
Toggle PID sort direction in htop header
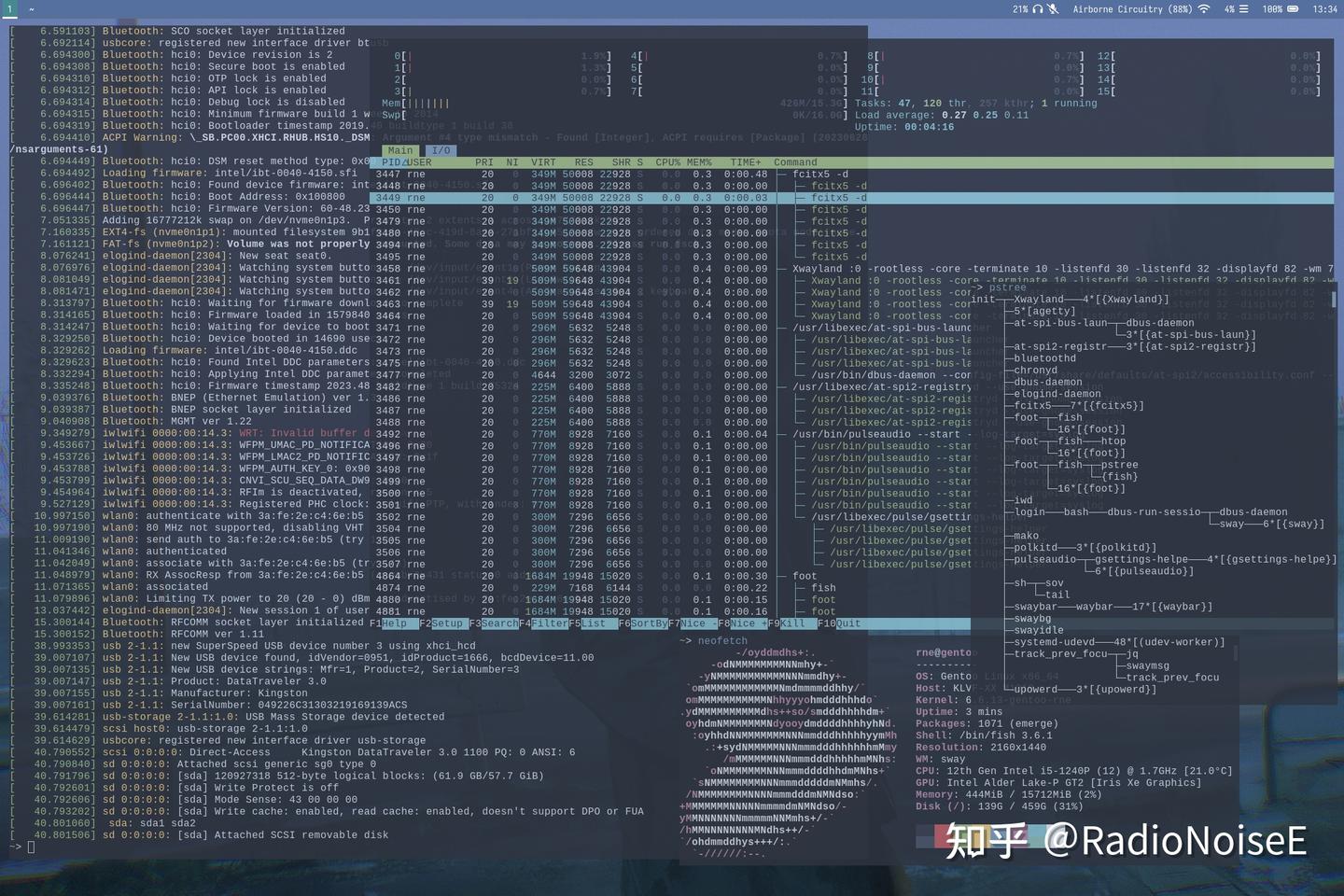pyautogui.click(x=394, y=161)
